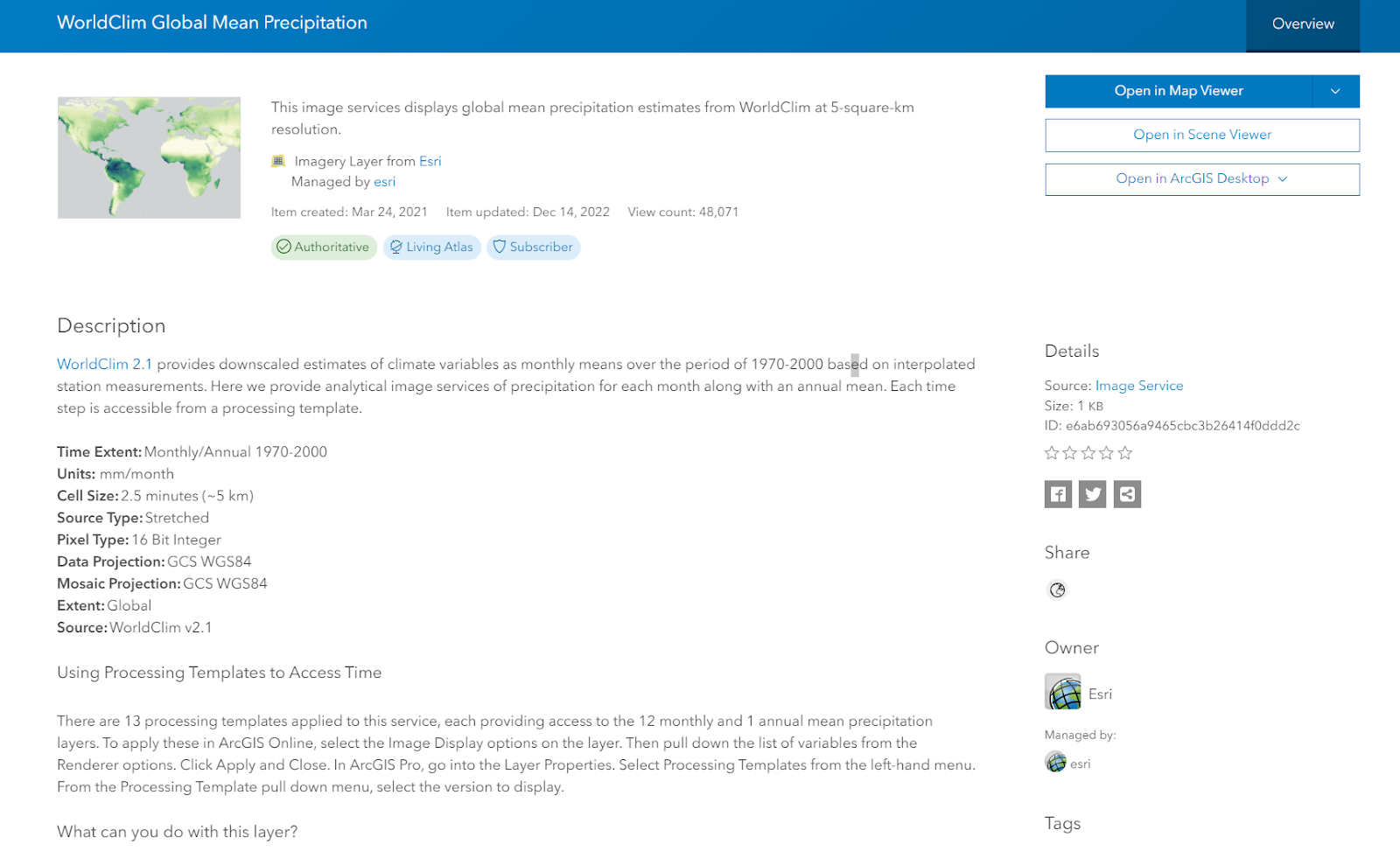Click the 'Units: mm/month' line
Screen dimensions: 1400x851
(x=115, y=474)
